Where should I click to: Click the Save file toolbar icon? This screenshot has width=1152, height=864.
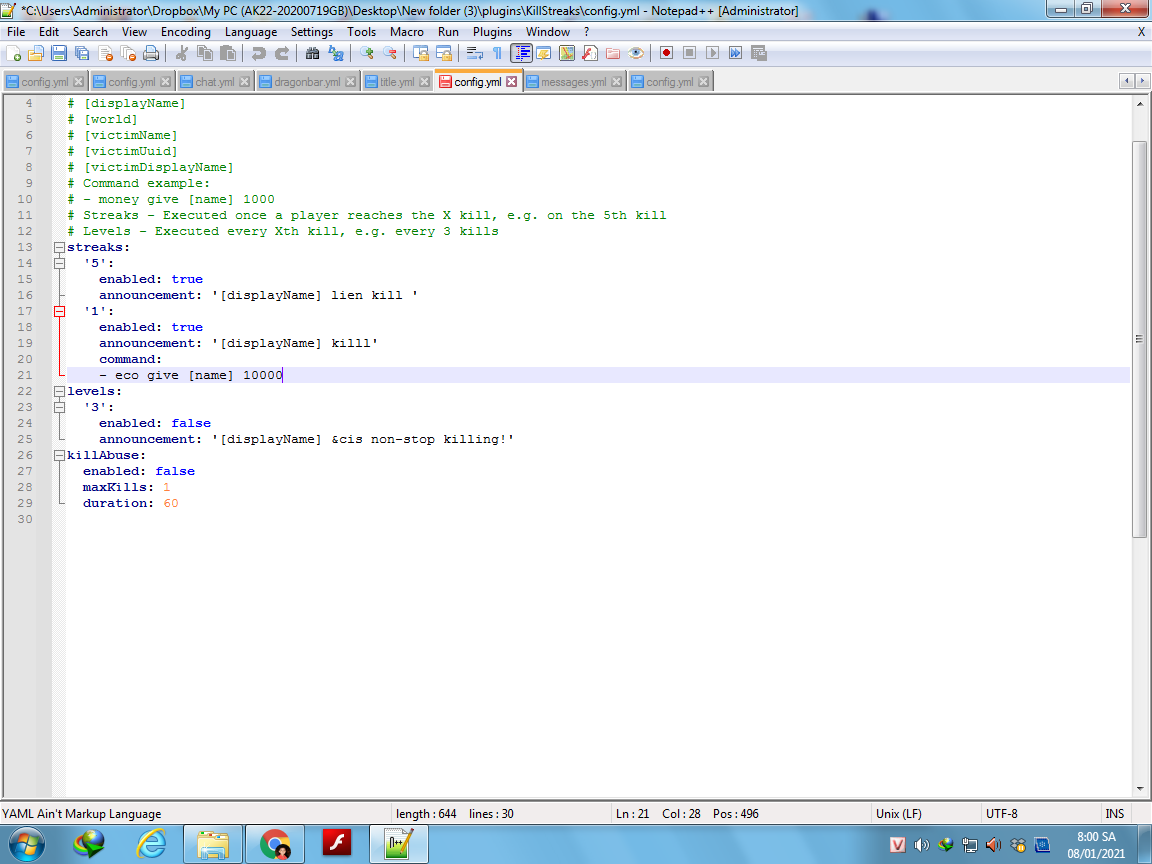click(58, 53)
